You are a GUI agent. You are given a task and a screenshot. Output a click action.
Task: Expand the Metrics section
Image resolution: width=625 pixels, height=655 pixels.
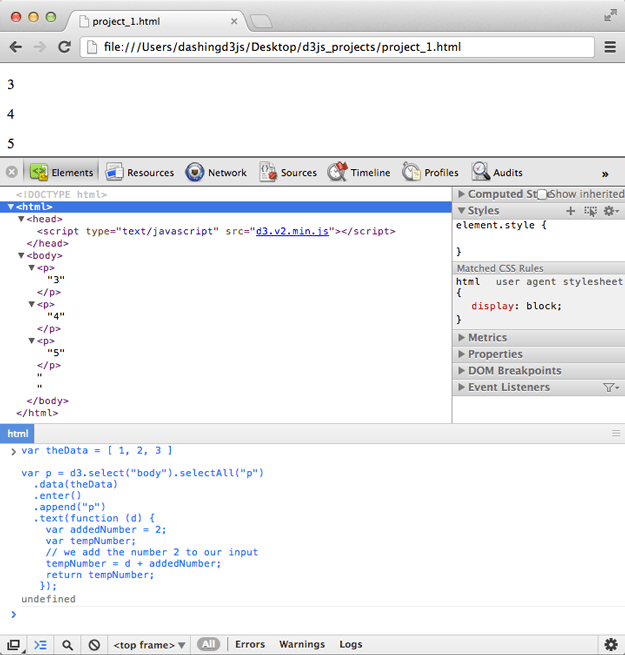[x=461, y=337]
